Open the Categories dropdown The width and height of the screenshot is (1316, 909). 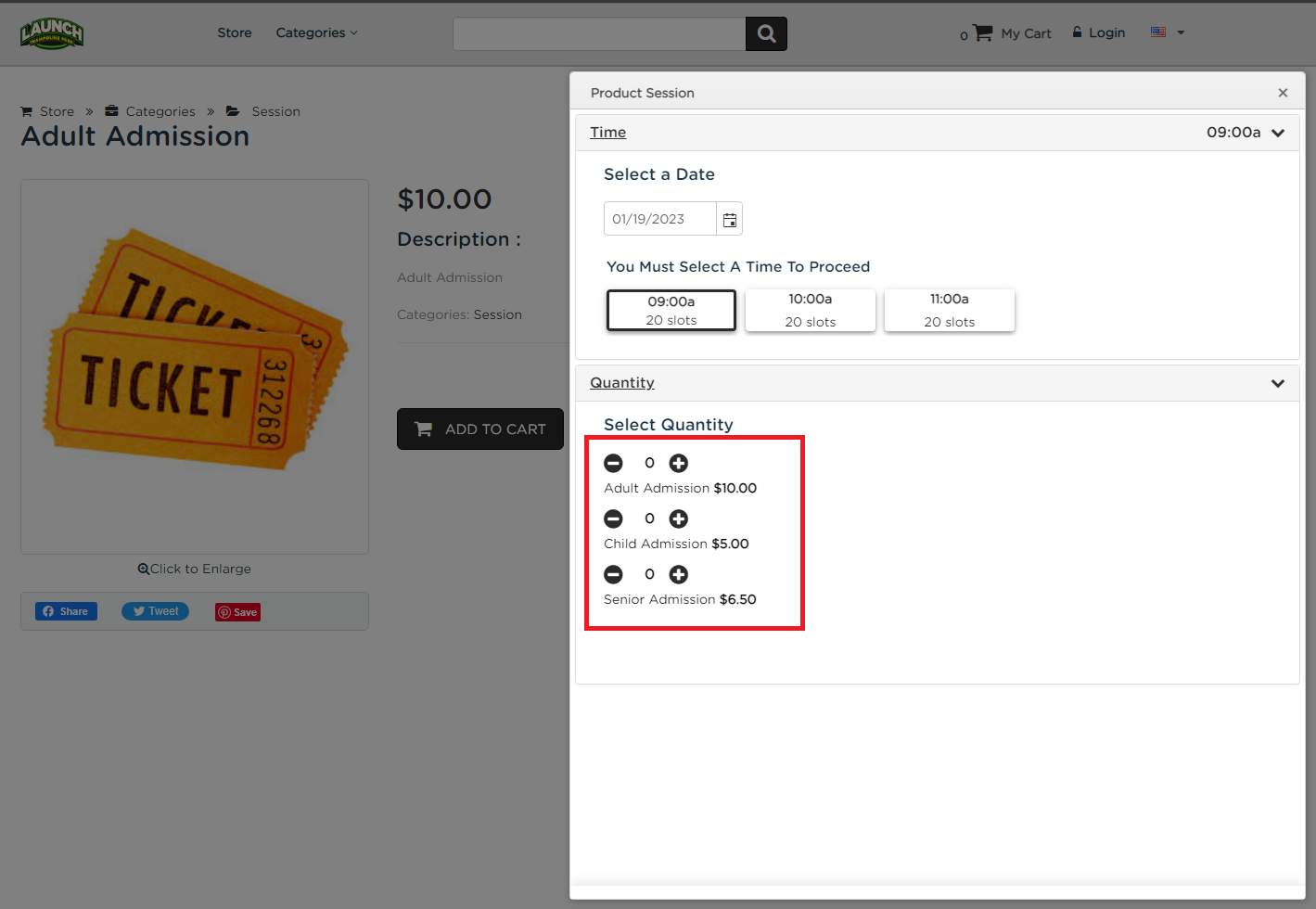tap(315, 32)
